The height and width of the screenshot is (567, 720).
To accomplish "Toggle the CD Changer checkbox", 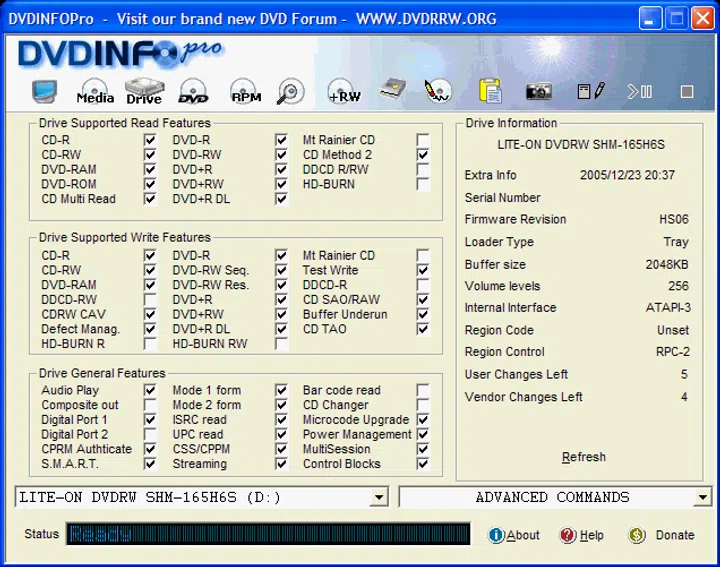I will tap(422, 404).
